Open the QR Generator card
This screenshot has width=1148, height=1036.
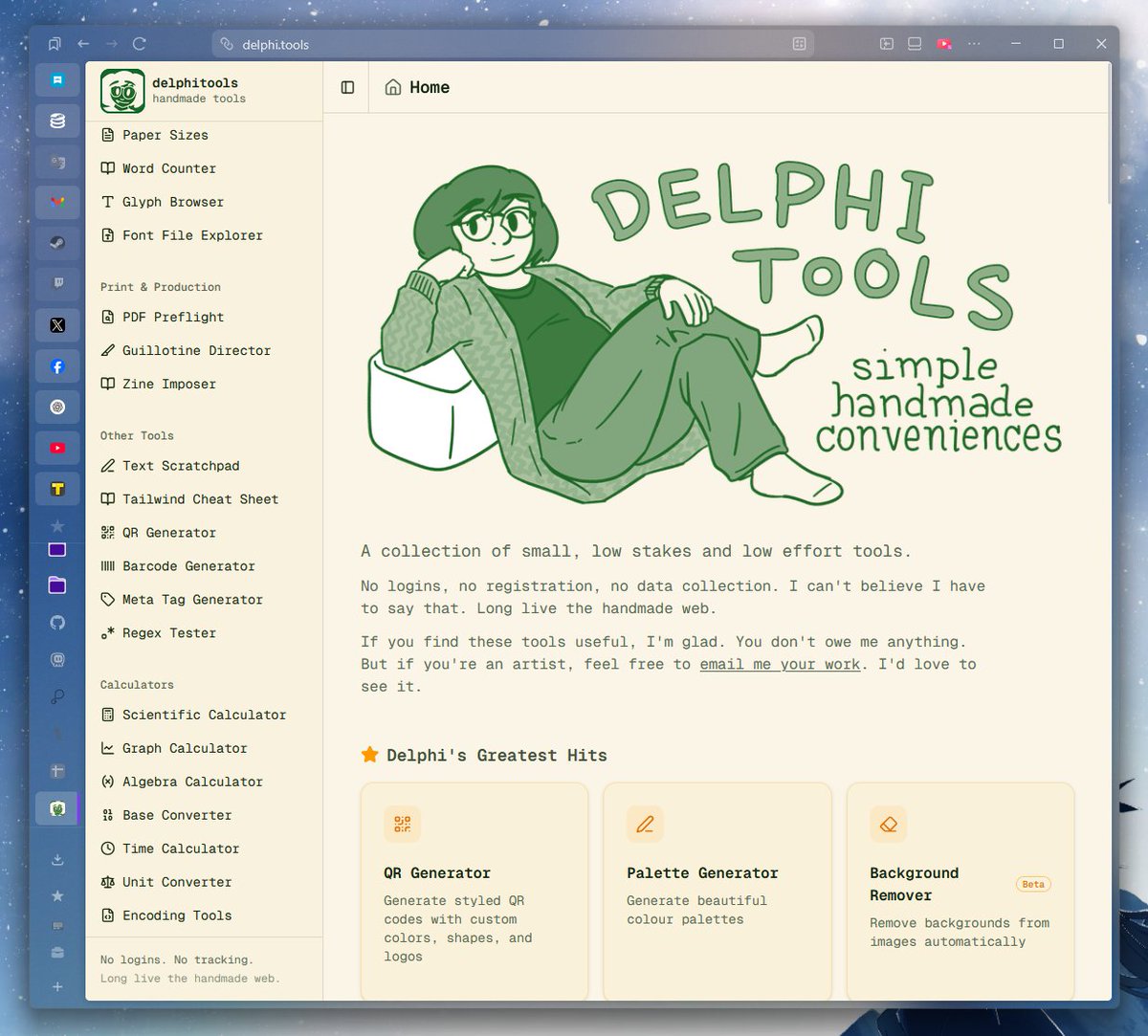click(x=475, y=892)
